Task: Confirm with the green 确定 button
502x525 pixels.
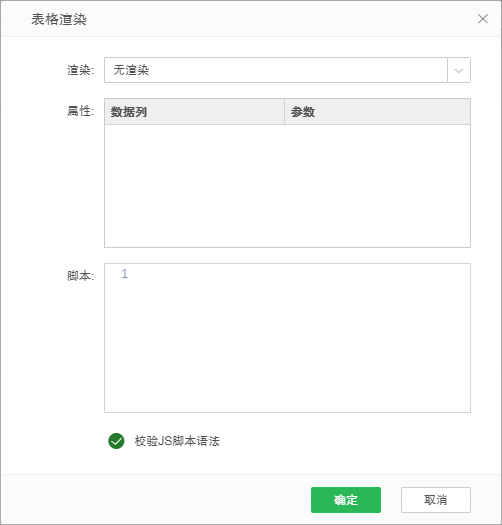Action: coord(346,500)
